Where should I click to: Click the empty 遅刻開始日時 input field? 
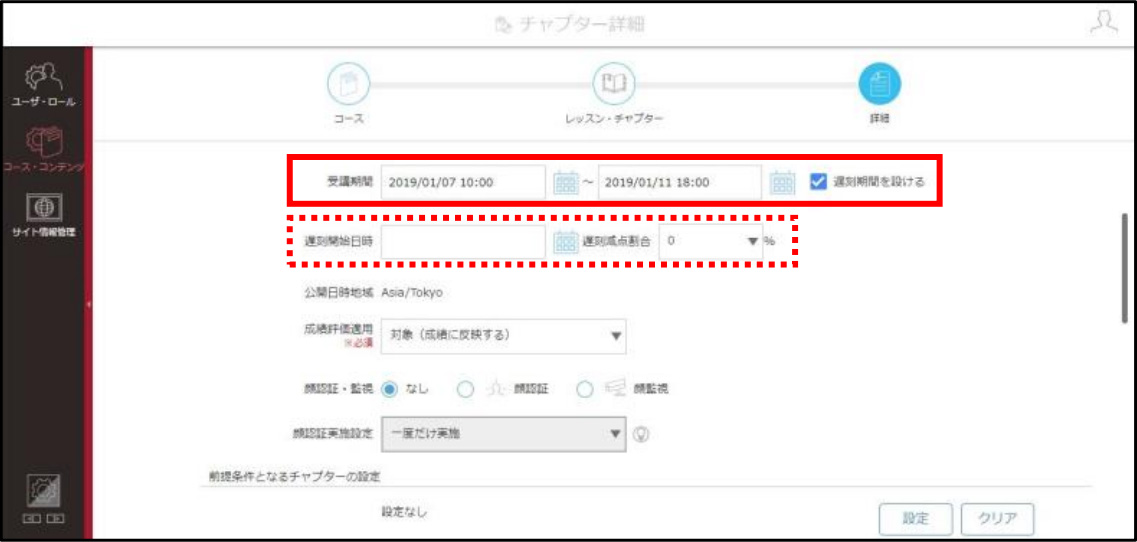coord(463,242)
